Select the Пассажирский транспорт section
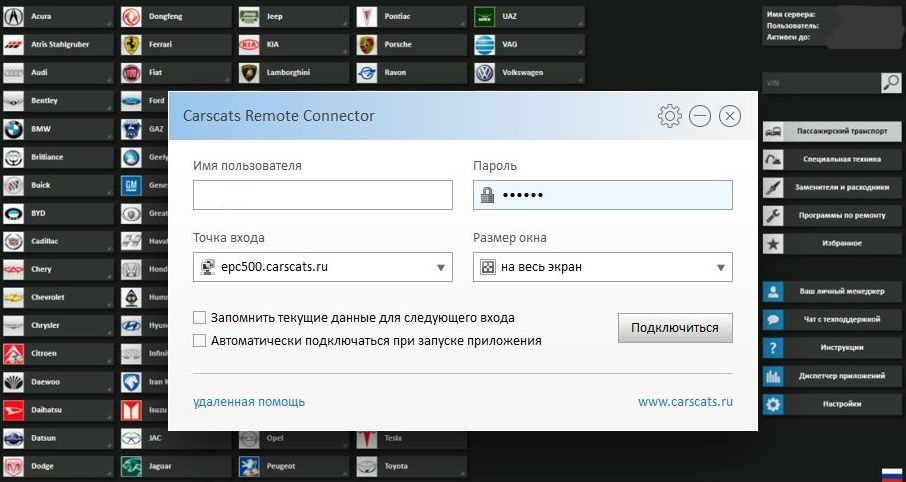 832,132
